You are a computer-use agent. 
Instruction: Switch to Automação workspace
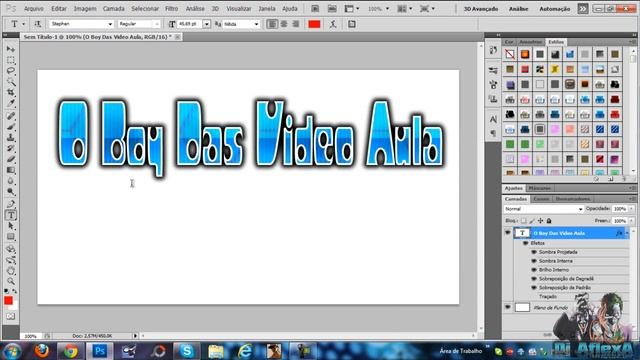point(555,9)
